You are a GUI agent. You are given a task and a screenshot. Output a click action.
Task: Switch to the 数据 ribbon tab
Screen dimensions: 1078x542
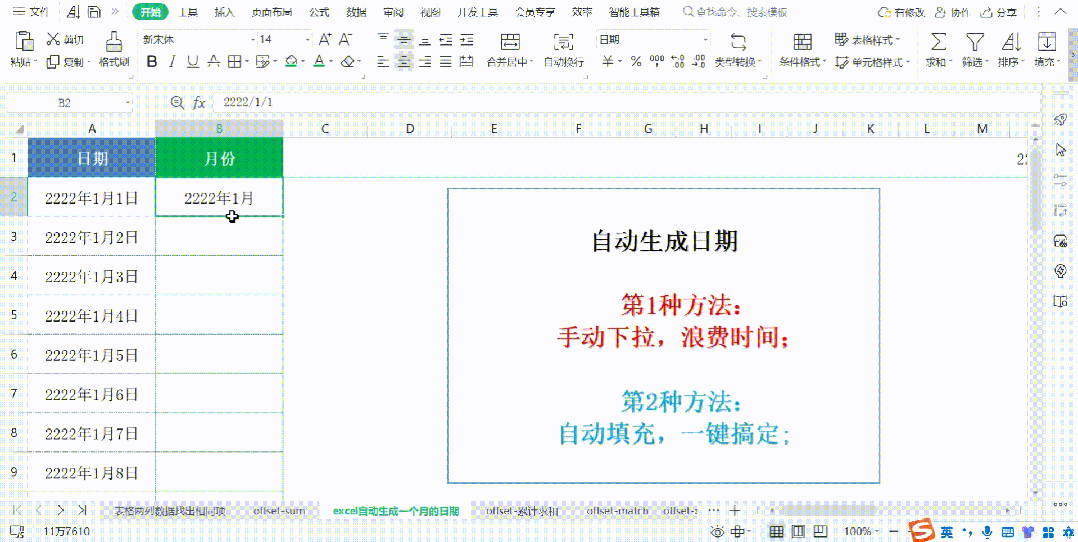click(x=356, y=12)
